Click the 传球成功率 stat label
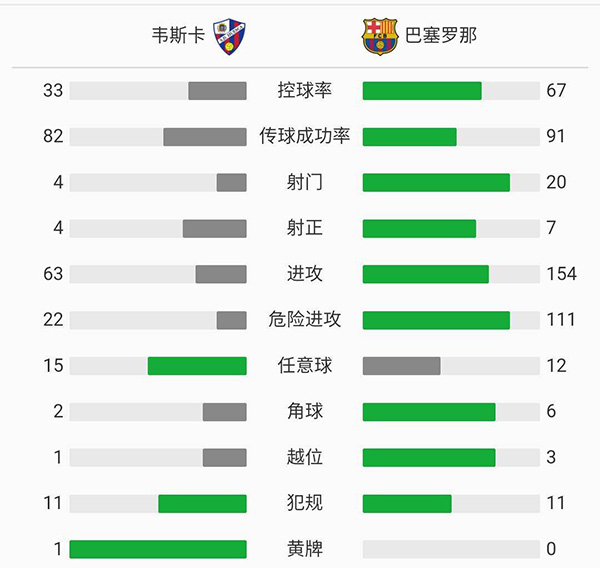Viewport: 600px width, 568px height. [305, 136]
